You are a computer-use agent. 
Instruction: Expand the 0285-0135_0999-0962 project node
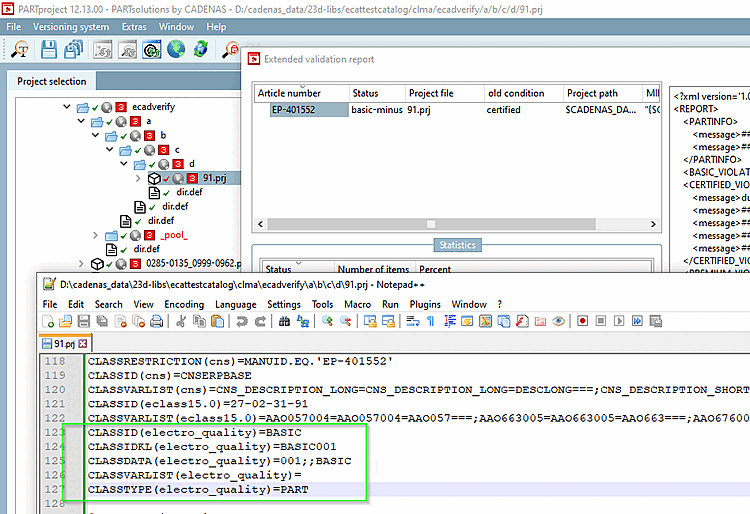[81, 263]
